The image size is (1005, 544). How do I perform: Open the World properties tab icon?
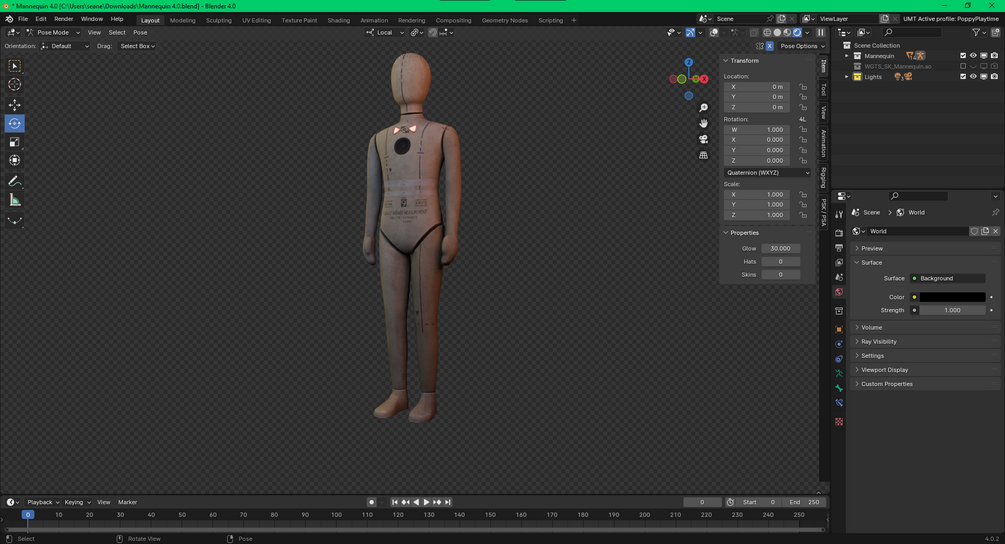click(x=839, y=292)
